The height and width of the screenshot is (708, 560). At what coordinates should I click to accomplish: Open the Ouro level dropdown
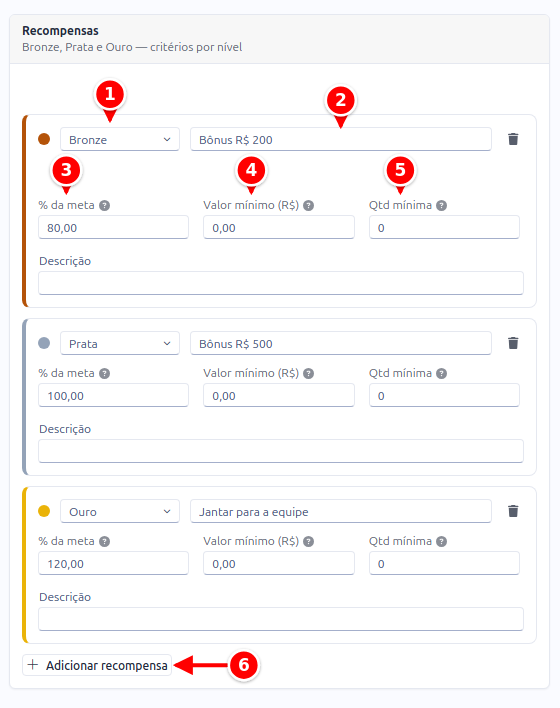(120, 512)
